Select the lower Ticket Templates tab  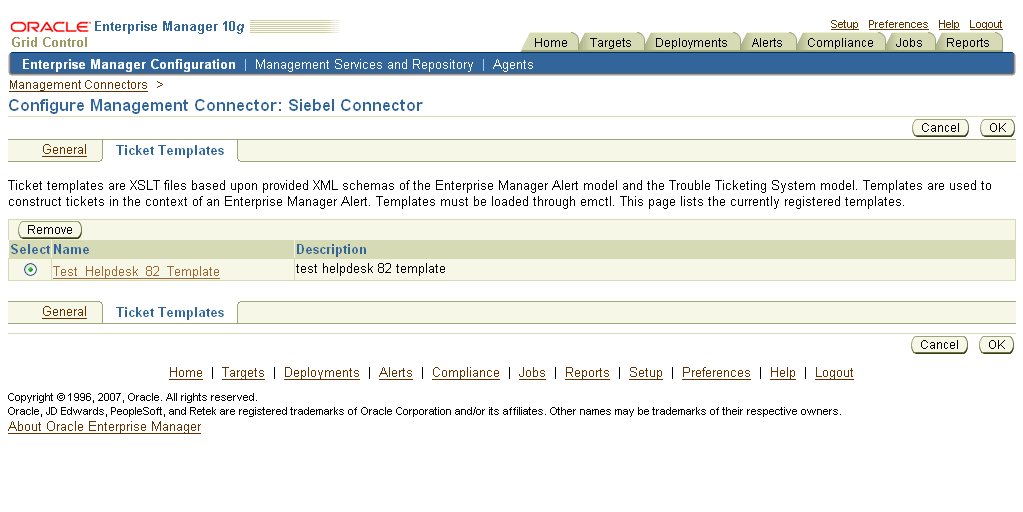[170, 312]
